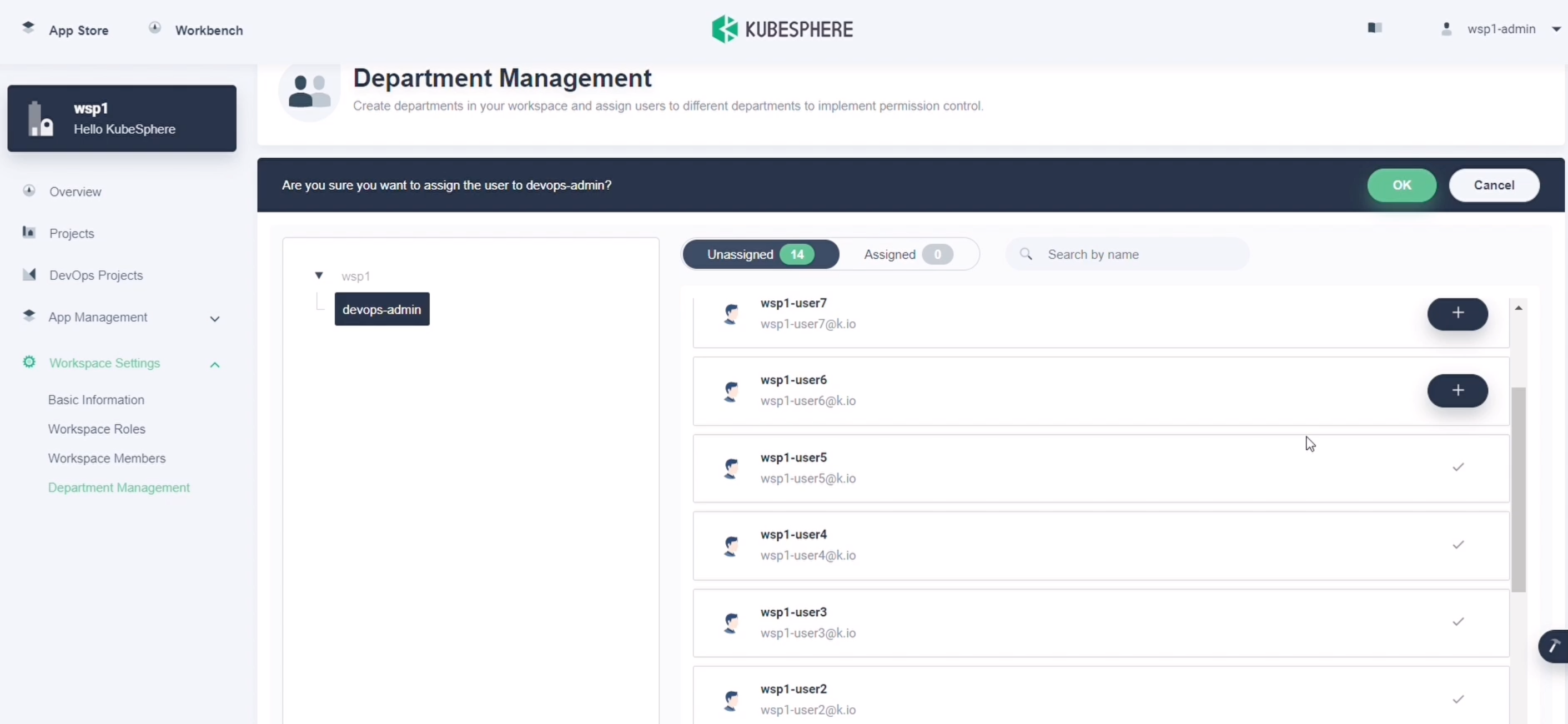This screenshot has width=1568, height=724.
Task: Click the wsp1 workspace building icon
Action: [x=40, y=119]
